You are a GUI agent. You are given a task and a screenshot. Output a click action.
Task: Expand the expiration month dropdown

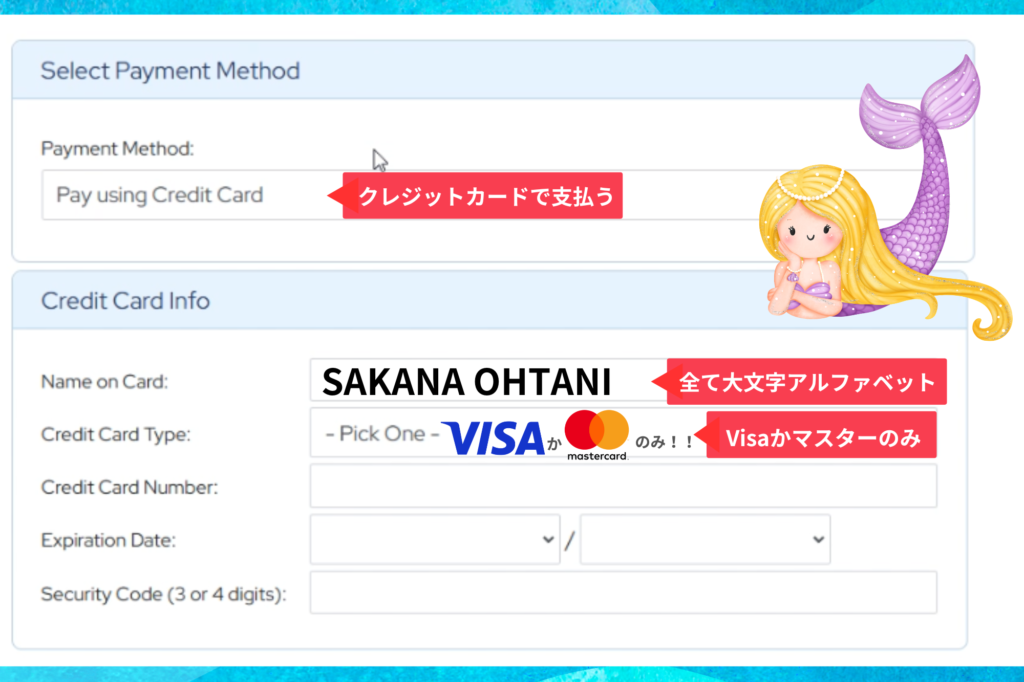[x=435, y=540]
